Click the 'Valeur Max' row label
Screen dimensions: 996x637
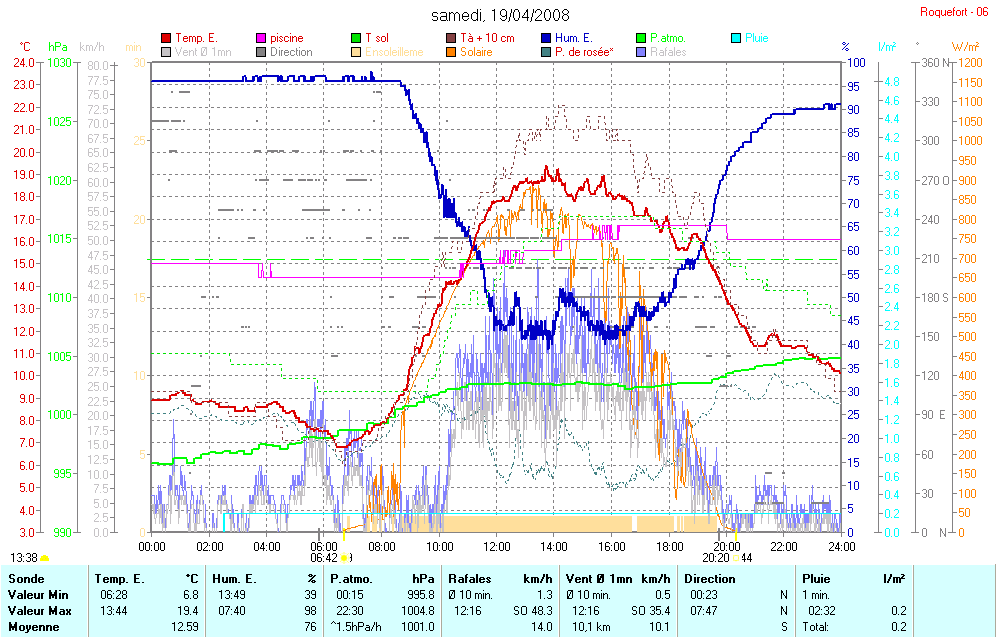click(x=39, y=611)
